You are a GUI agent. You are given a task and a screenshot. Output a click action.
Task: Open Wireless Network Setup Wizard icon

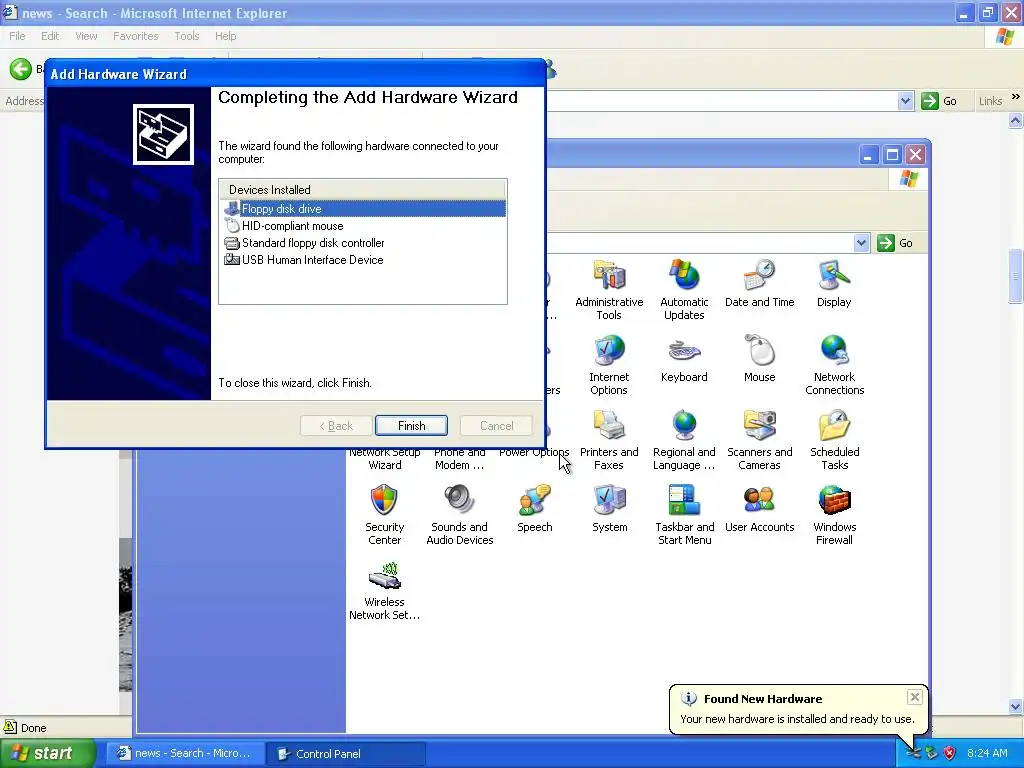pyautogui.click(x=384, y=590)
